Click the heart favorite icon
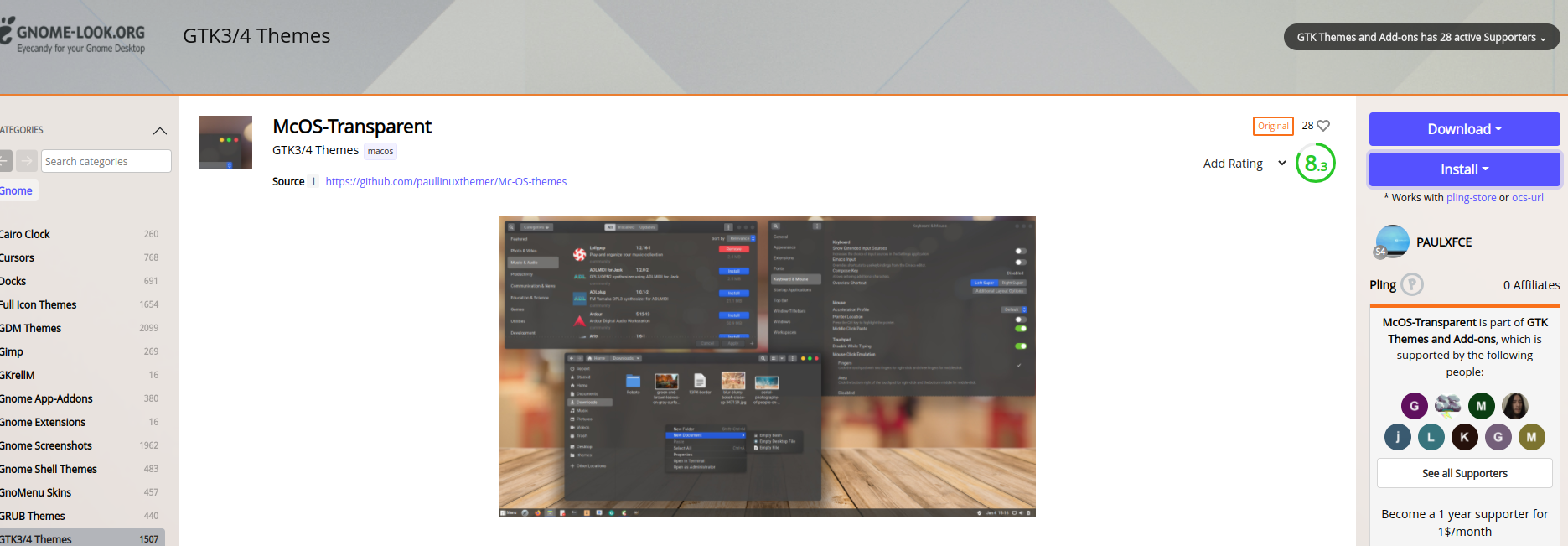The height and width of the screenshot is (546, 1568). click(x=1323, y=126)
